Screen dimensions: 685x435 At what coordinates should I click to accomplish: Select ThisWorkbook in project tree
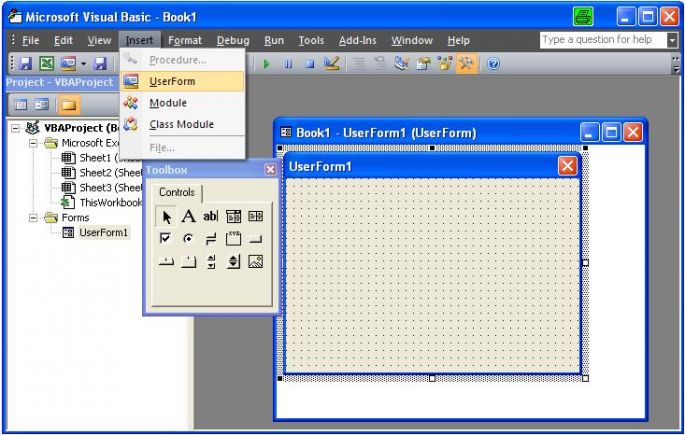[x=102, y=203]
